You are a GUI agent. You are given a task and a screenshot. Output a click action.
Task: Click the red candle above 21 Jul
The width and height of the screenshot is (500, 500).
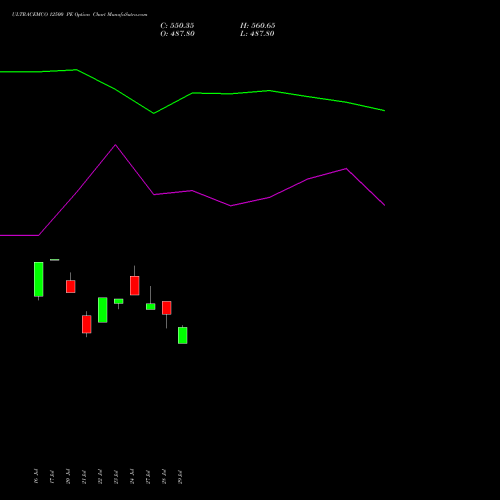pyautogui.click(x=87, y=324)
